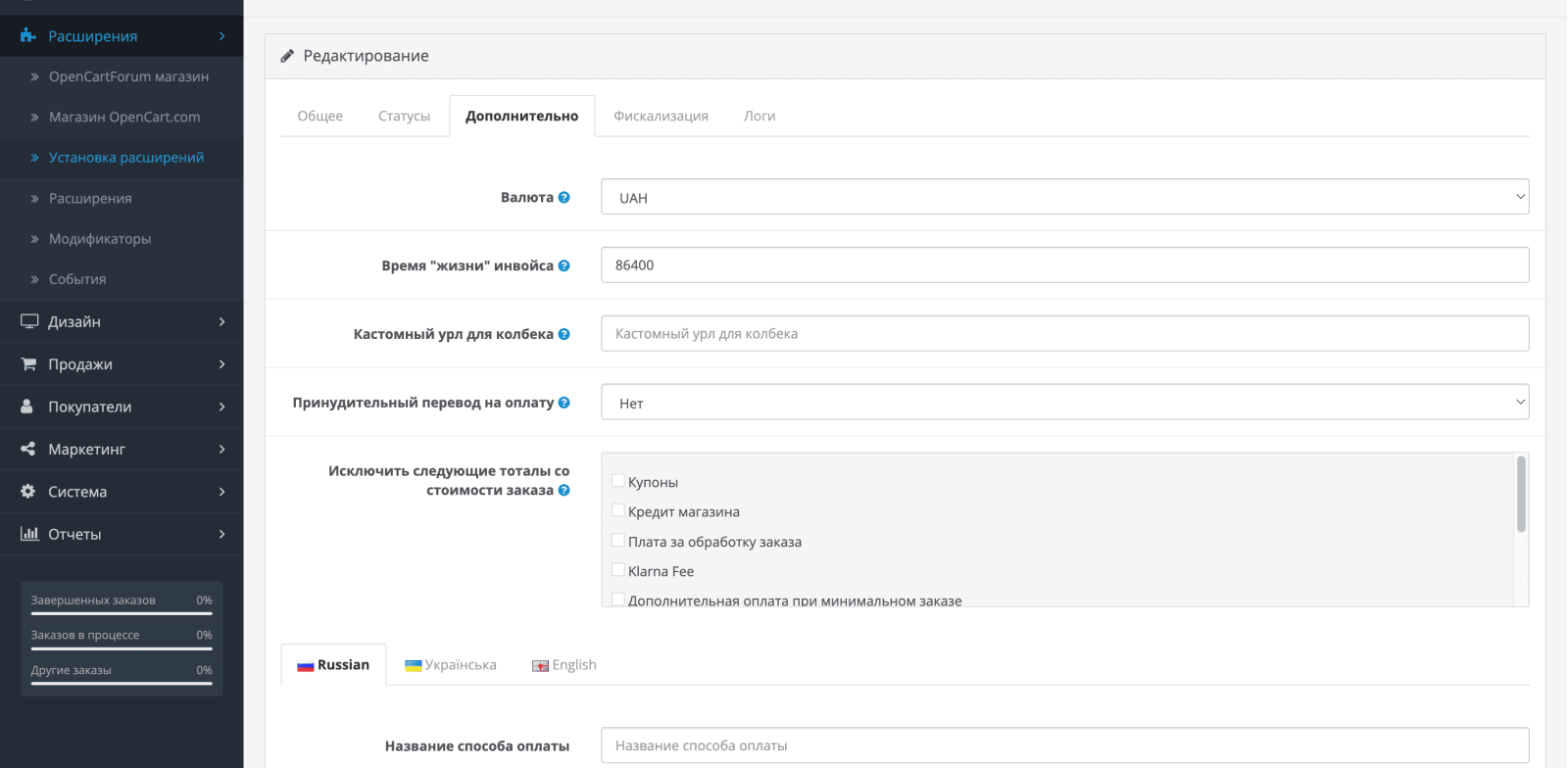Viewport: 1568px width, 768px height.
Task: Expand the Дизайн menu chevron
Action: tap(222, 321)
